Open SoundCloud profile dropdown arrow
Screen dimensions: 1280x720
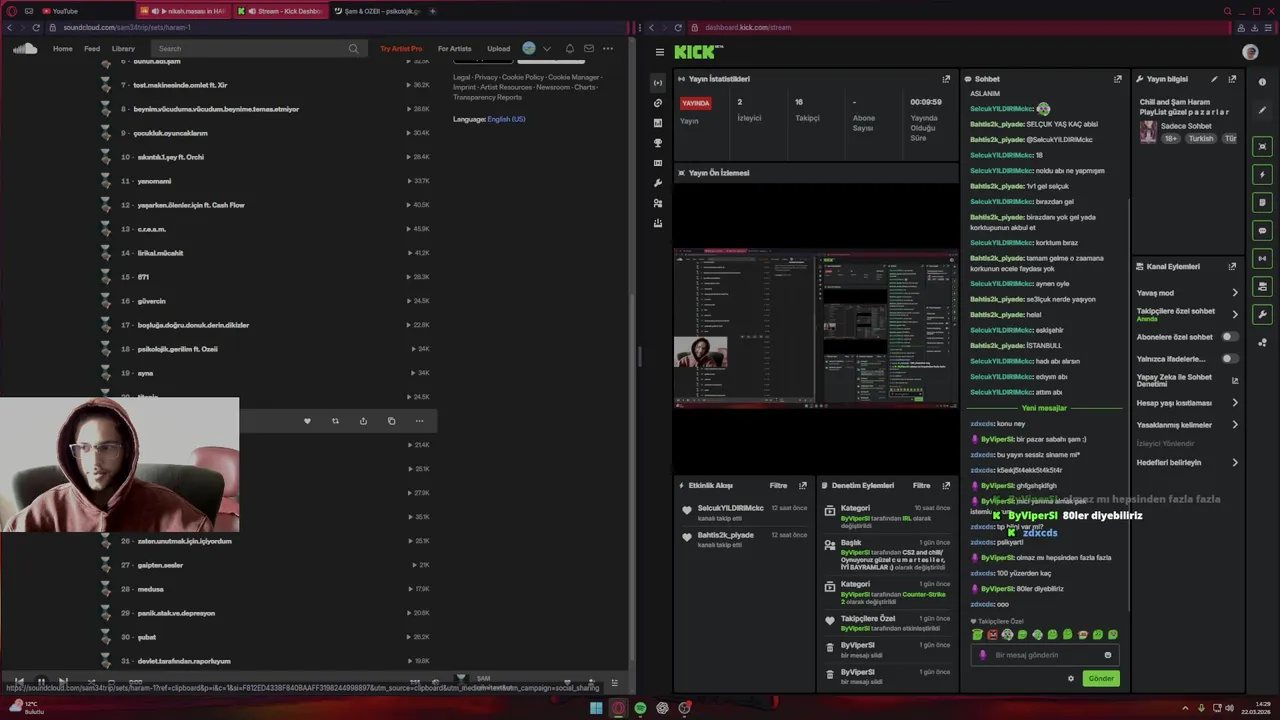pyautogui.click(x=546, y=48)
